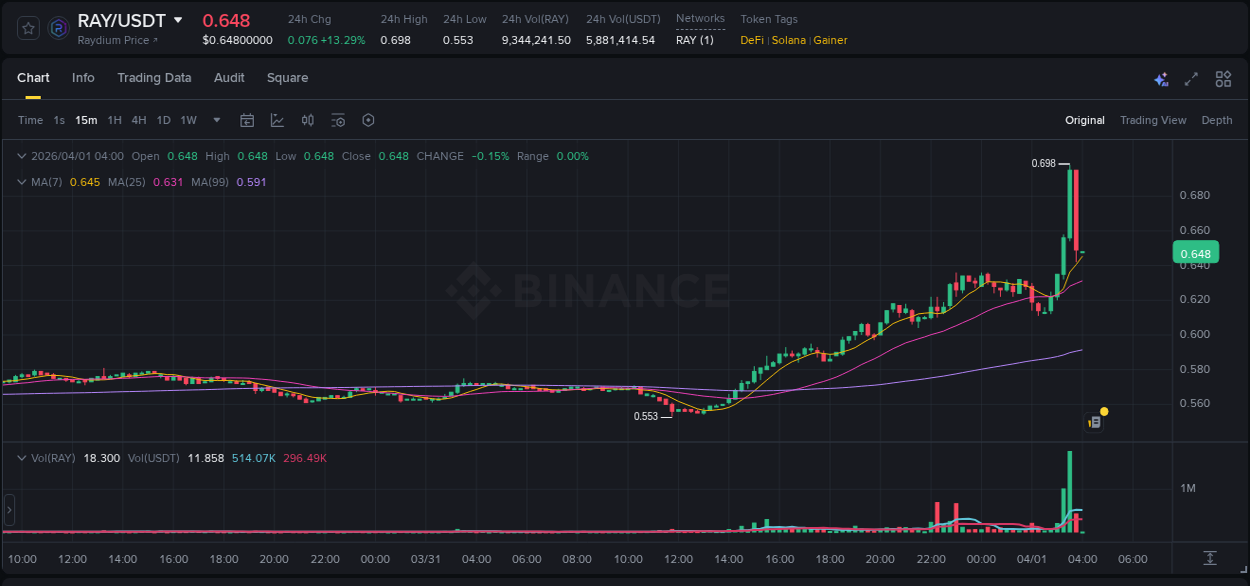
Task: Open the RAY/USDT pair selector dropdown
Action: tap(120, 20)
